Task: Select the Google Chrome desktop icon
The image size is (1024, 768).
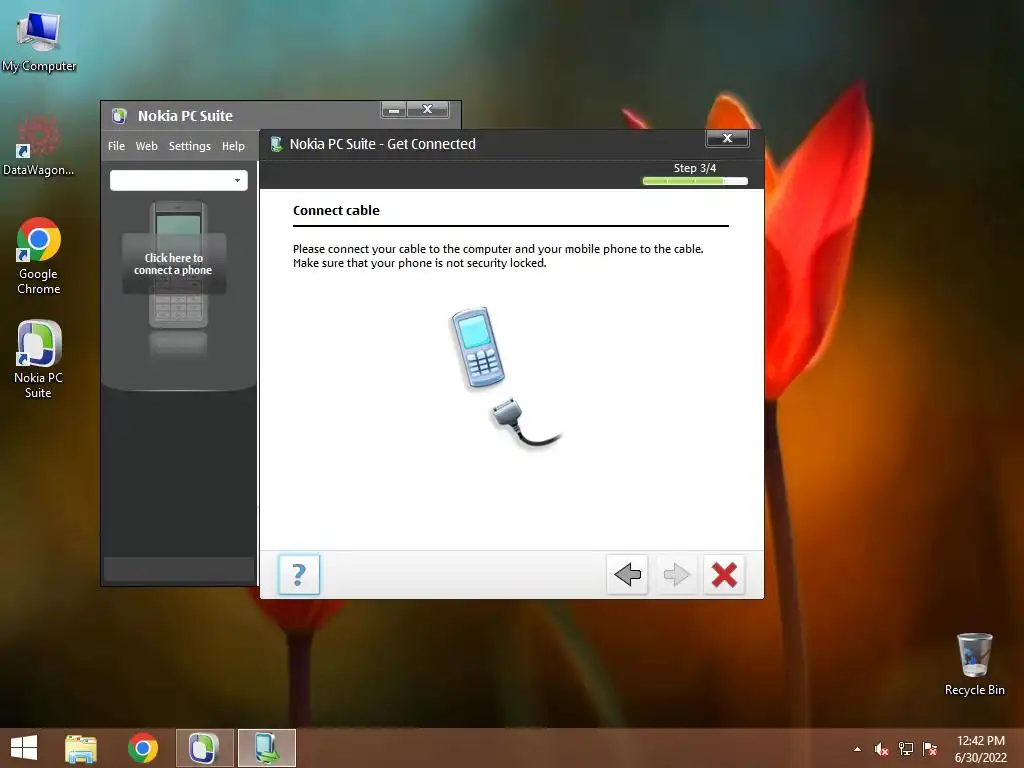Action: 39,256
